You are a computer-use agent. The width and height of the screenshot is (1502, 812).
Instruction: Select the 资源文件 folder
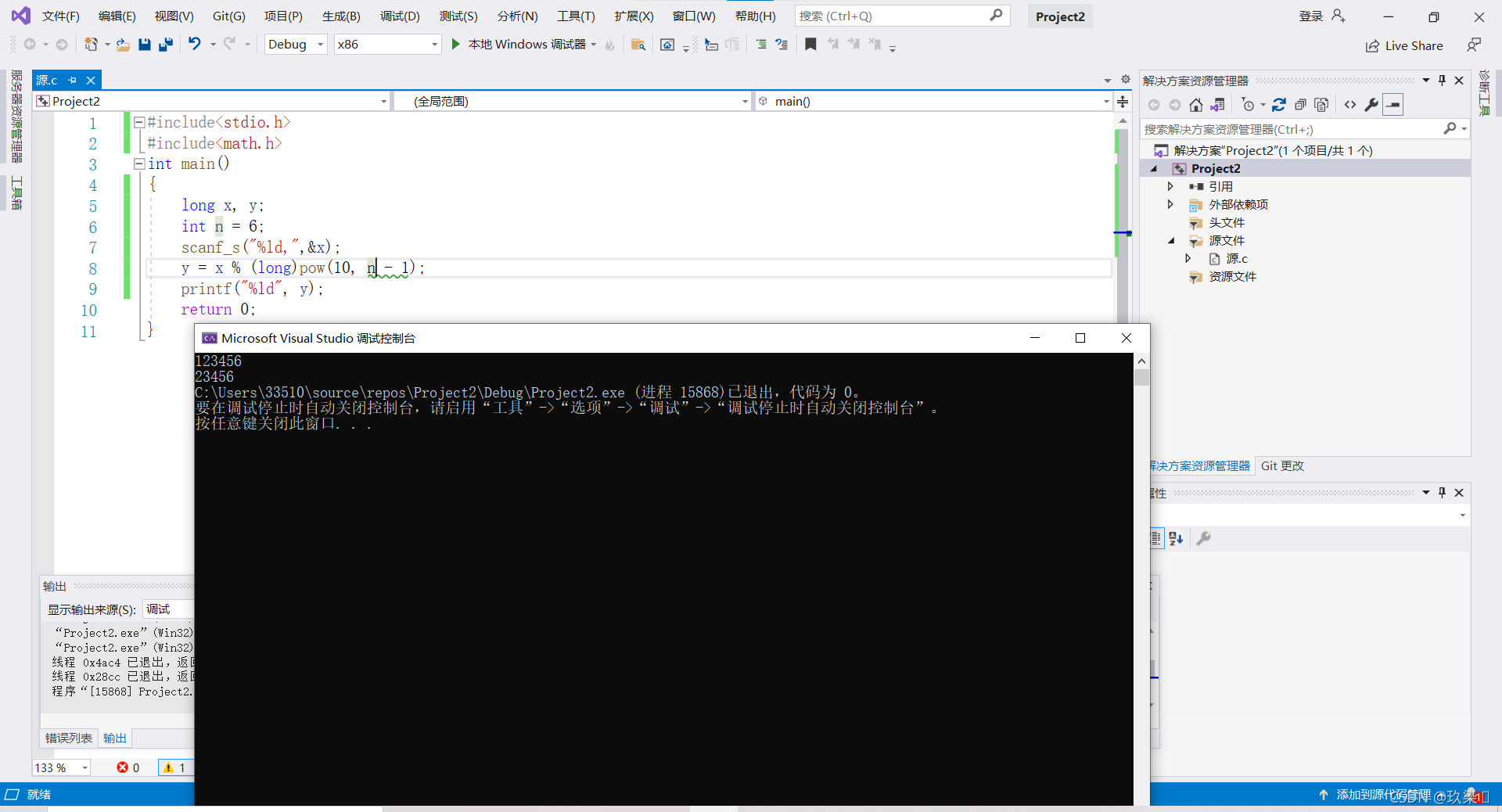1232,277
